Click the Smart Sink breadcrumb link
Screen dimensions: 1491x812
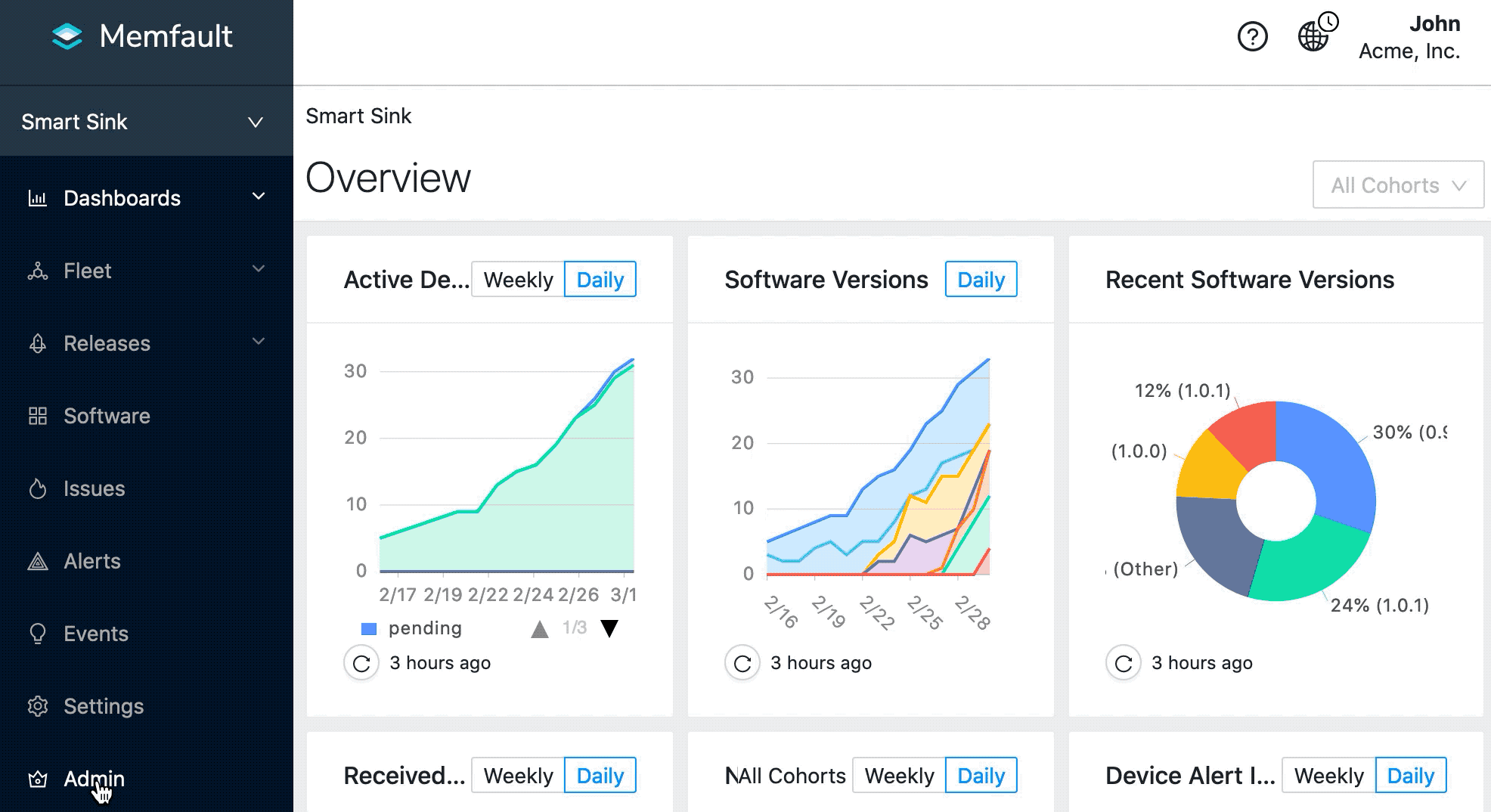[x=358, y=116]
